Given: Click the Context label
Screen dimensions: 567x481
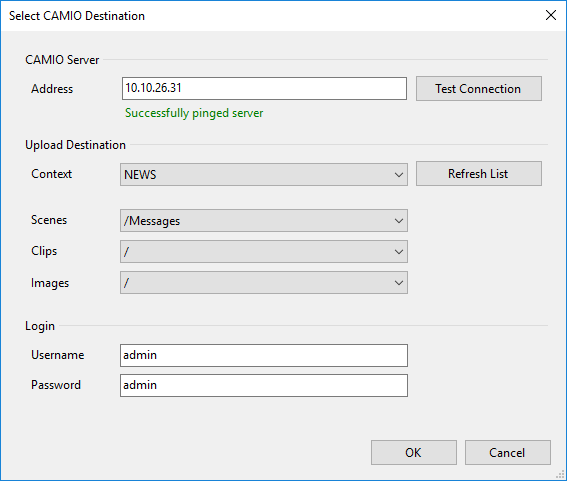Looking at the screenshot, I should coord(51,174).
